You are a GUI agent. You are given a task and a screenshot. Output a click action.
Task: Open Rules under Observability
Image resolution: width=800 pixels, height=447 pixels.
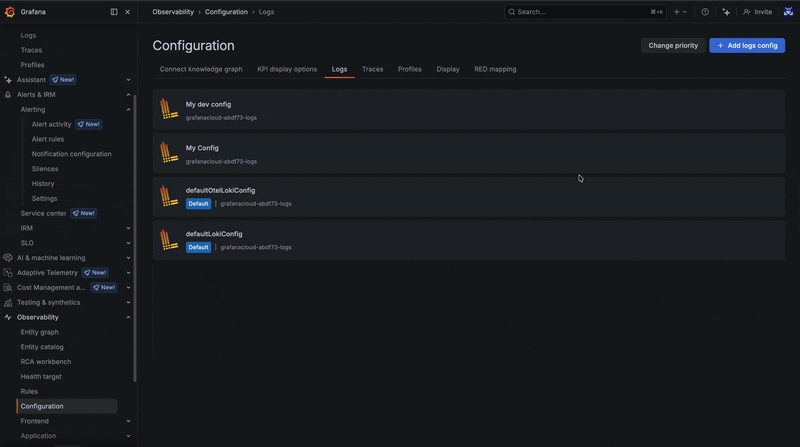(29, 391)
